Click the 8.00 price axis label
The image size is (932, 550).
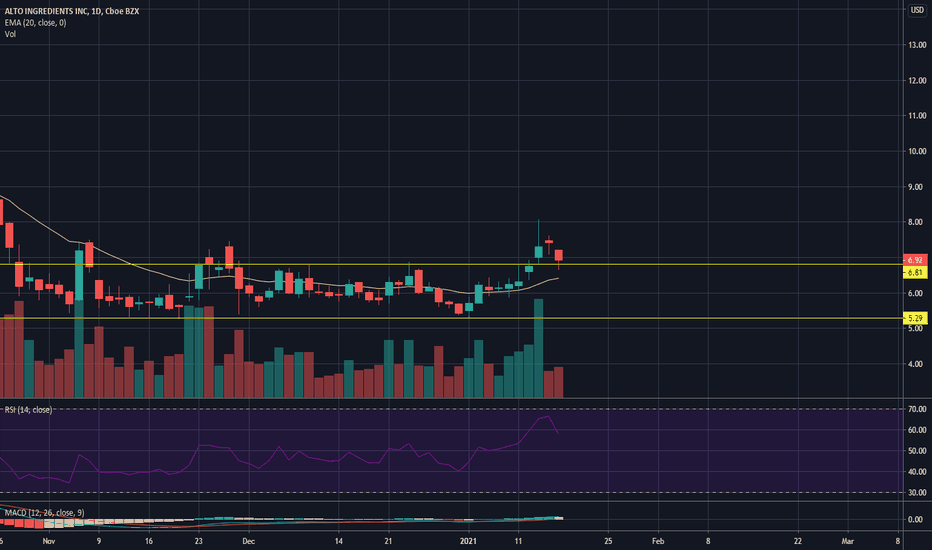pyautogui.click(x=915, y=222)
